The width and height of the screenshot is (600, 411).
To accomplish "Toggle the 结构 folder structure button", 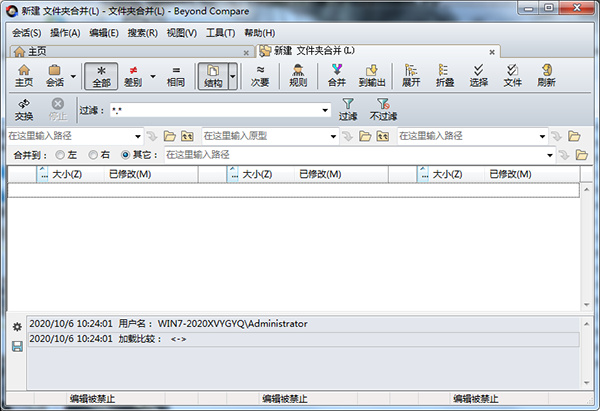I will pyautogui.click(x=213, y=76).
